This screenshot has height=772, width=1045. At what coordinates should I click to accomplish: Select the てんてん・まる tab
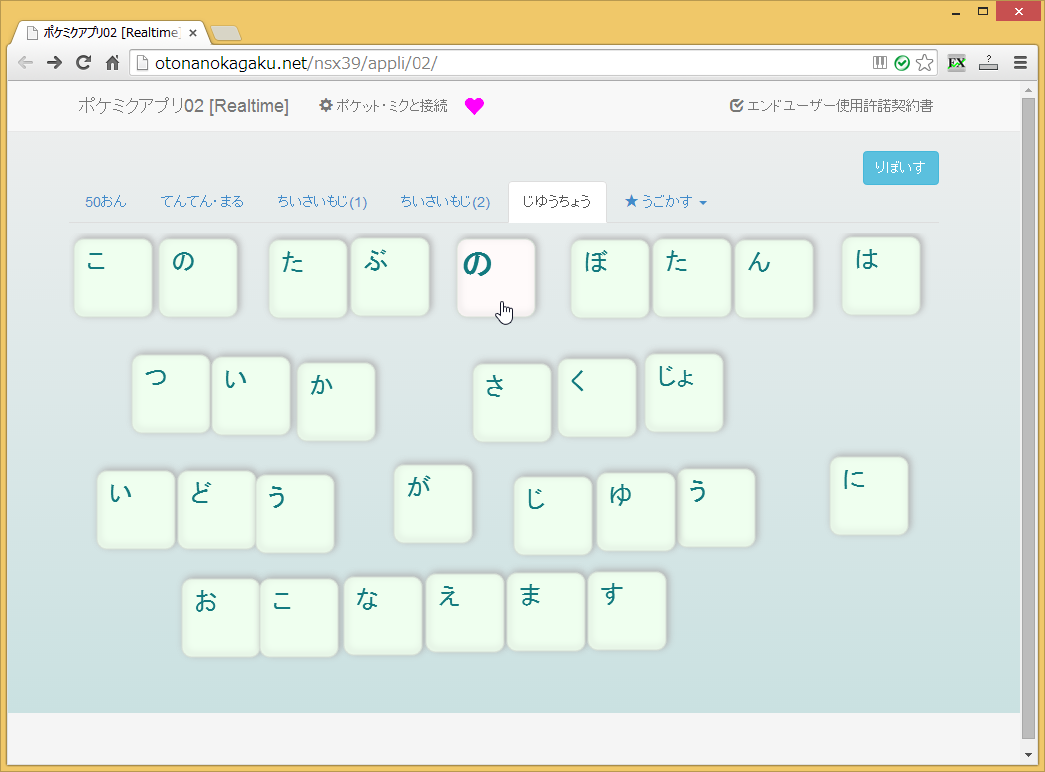click(202, 202)
